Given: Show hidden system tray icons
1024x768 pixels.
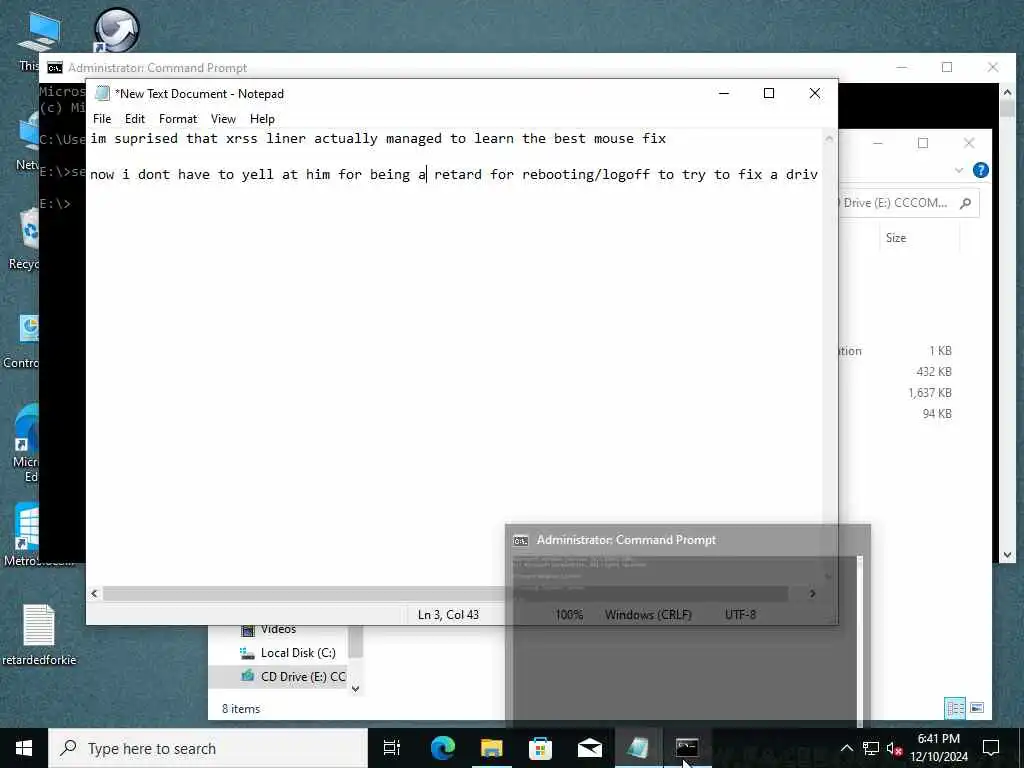Looking at the screenshot, I should [x=846, y=748].
